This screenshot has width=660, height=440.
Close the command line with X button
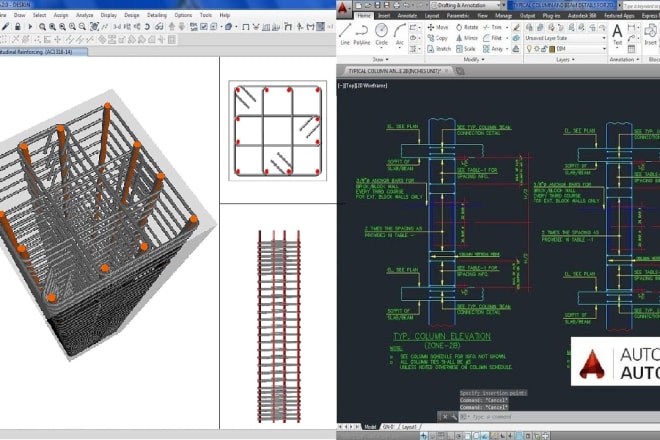445,417
